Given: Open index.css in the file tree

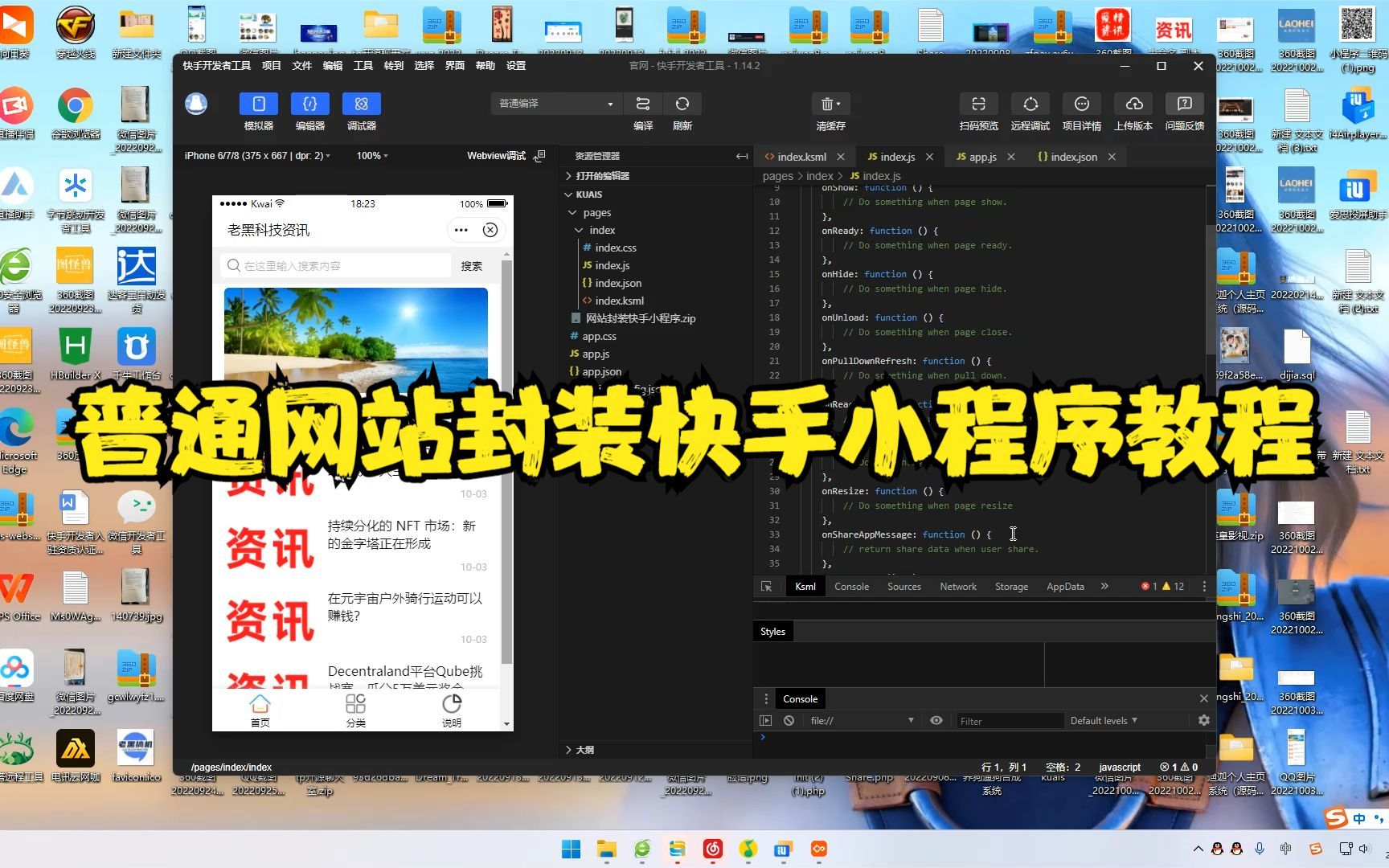Looking at the screenshot, I should pyautogui.click(x=616, y=248).
